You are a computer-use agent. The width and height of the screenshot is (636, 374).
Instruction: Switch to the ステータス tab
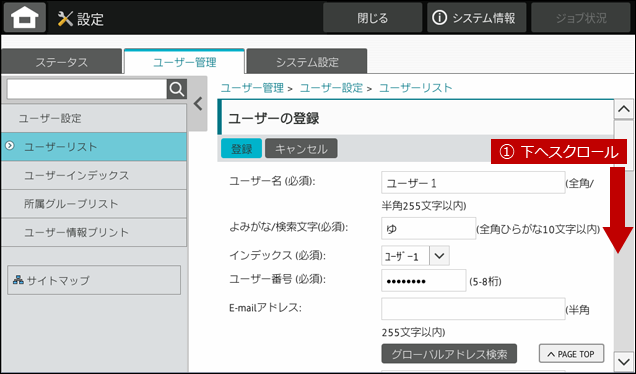(x=62, y=62)
